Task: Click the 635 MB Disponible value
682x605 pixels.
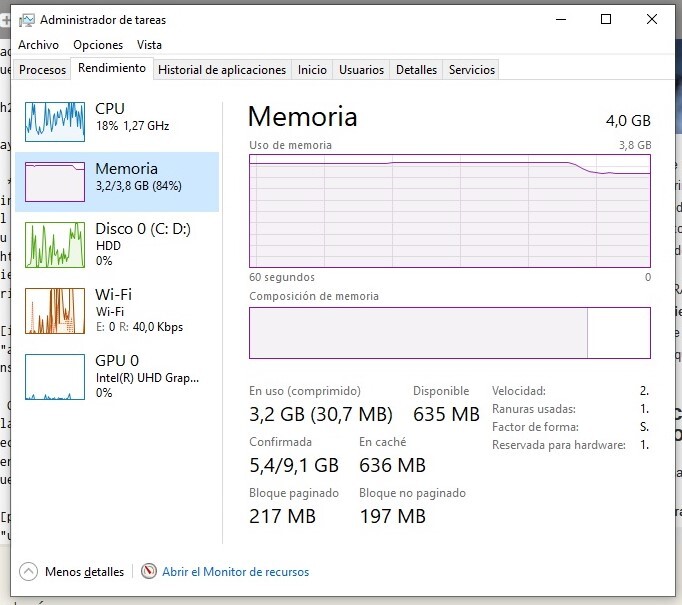Action: (446, 414)
